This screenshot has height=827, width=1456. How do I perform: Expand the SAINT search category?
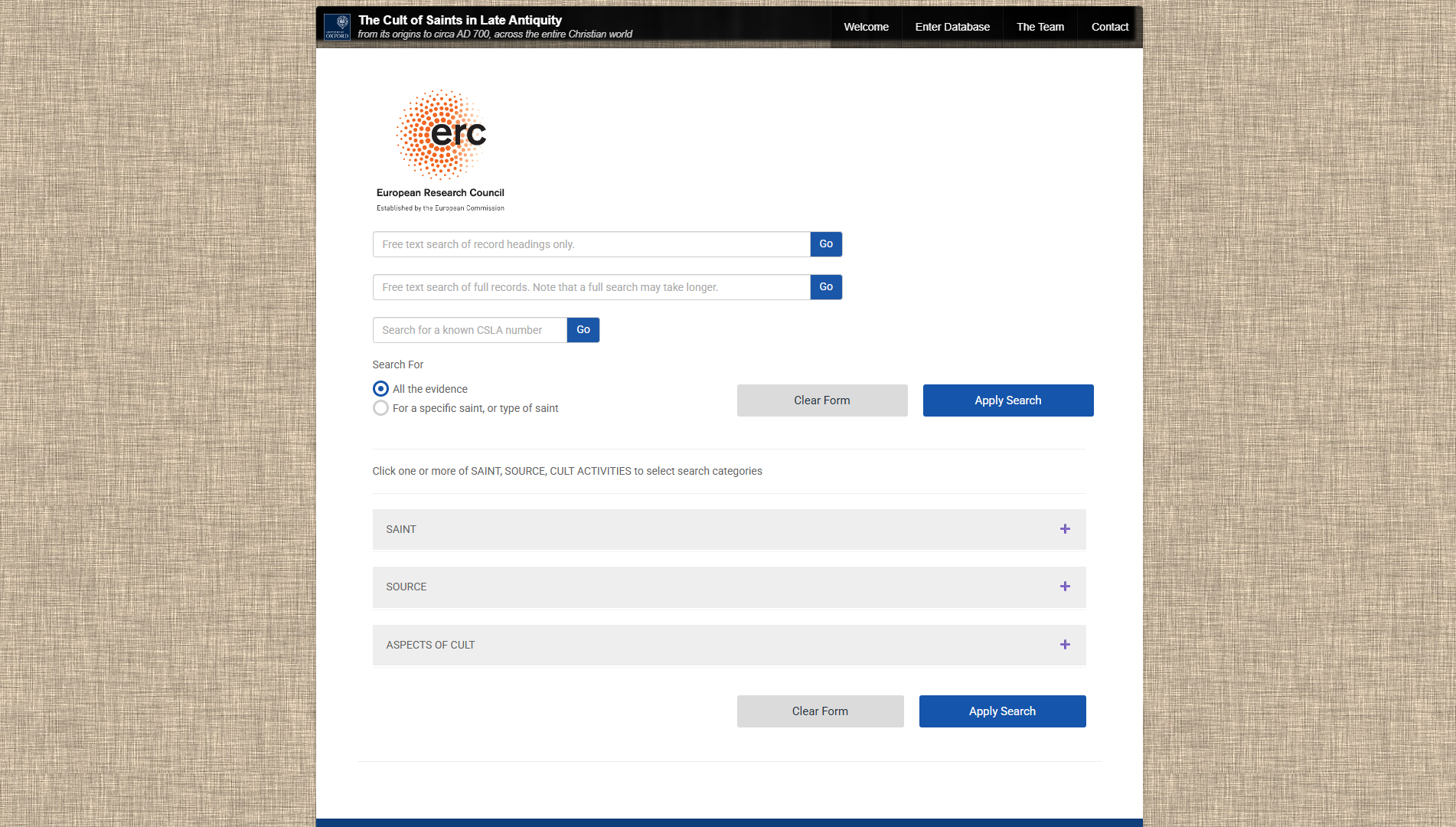[401, 529]
